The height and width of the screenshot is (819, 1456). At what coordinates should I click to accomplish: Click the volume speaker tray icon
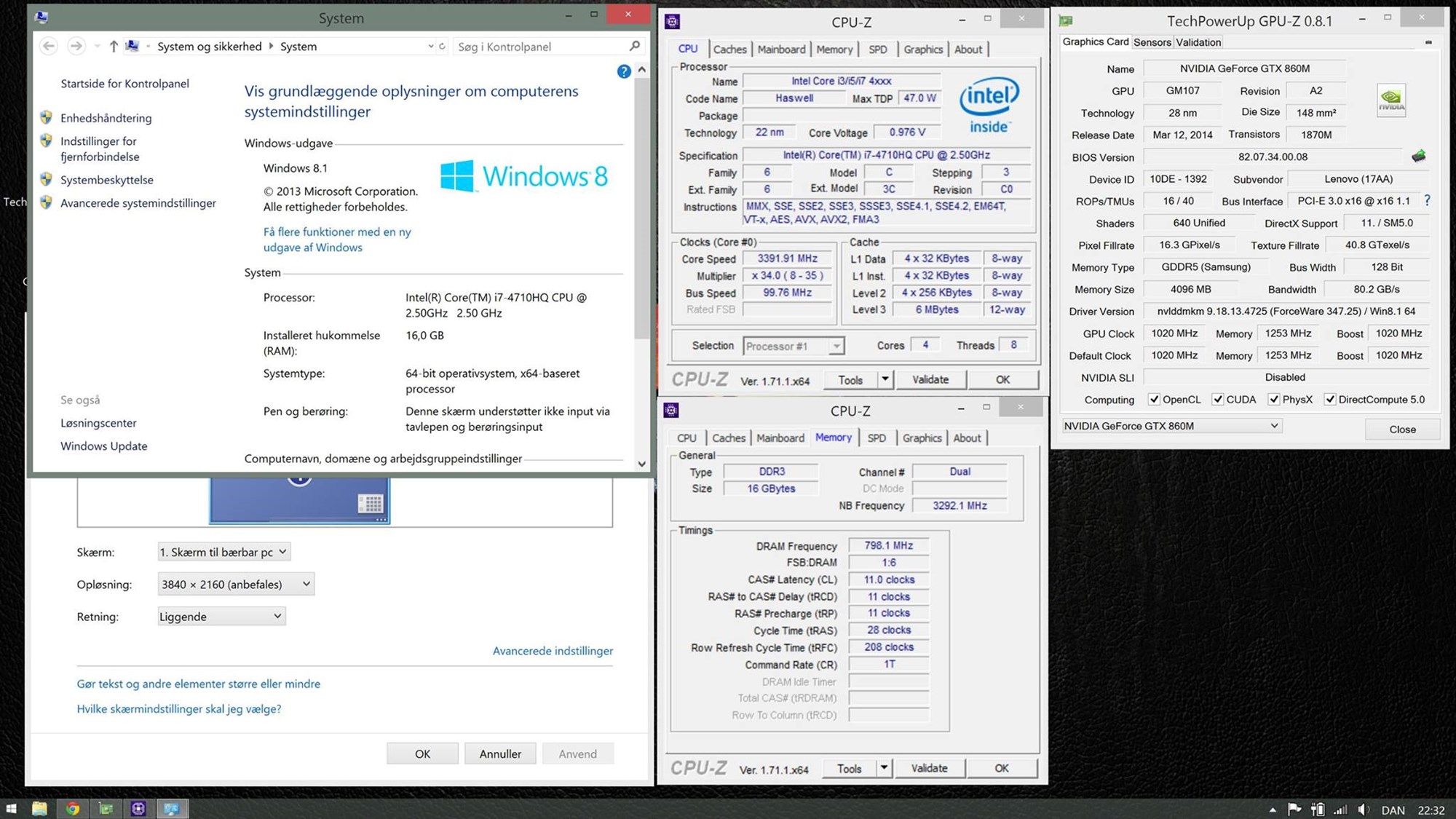pyautogui.click(x=1364, y=810)
